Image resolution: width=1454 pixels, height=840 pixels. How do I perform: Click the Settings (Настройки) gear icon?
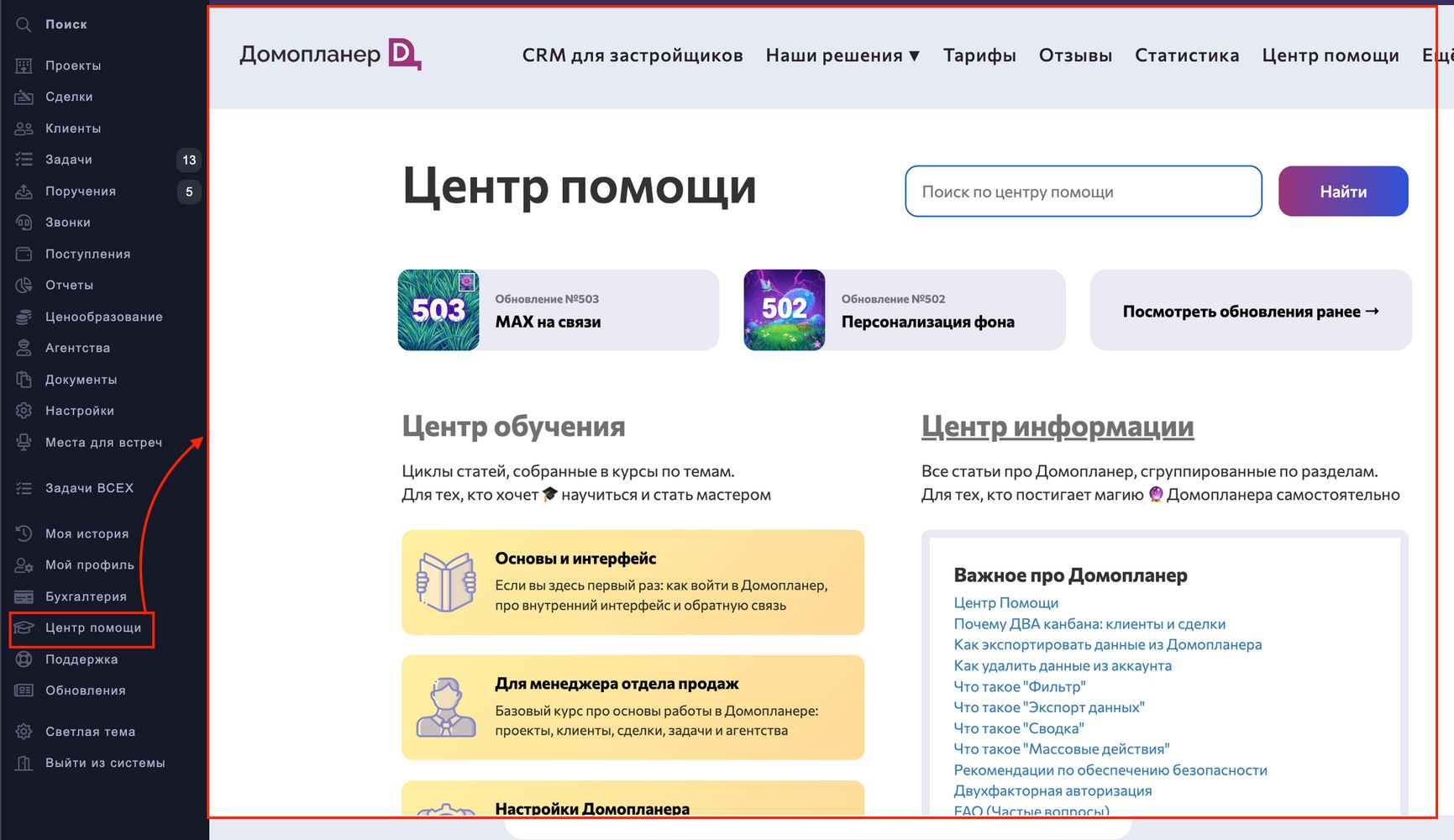(x=24, y=411)
